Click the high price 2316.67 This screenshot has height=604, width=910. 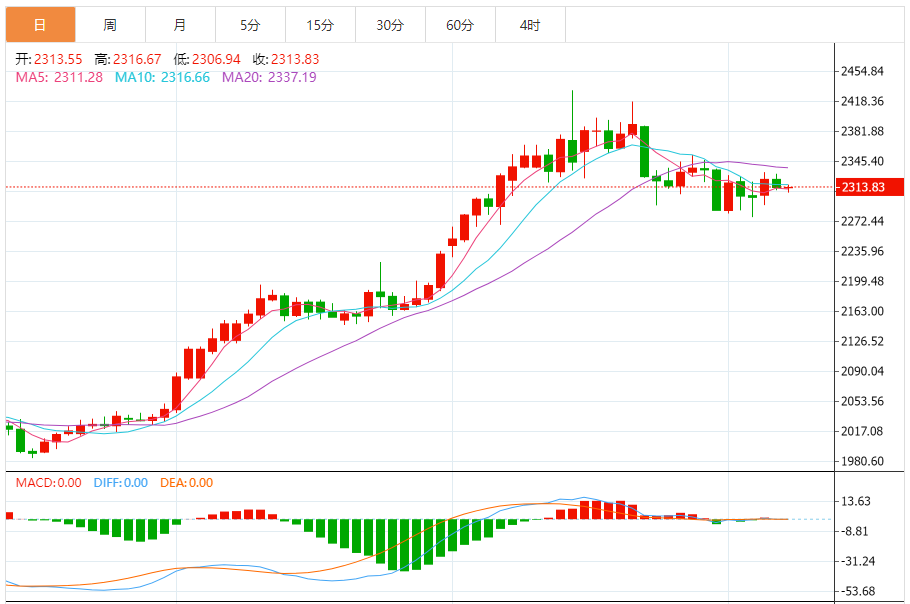[x=137, y=59]
